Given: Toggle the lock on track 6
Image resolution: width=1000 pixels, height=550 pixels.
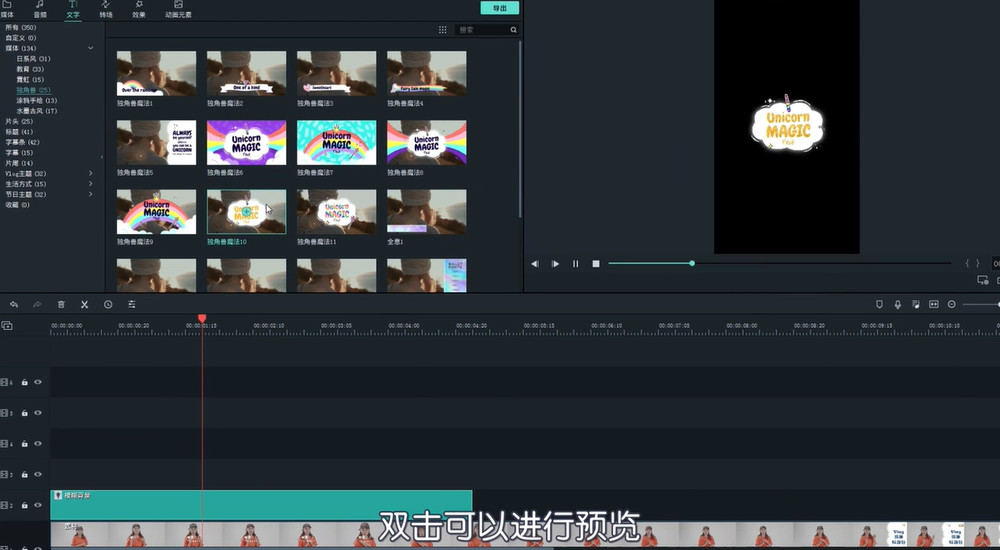Looking at the screenshot, I should [x=24, y=382].
